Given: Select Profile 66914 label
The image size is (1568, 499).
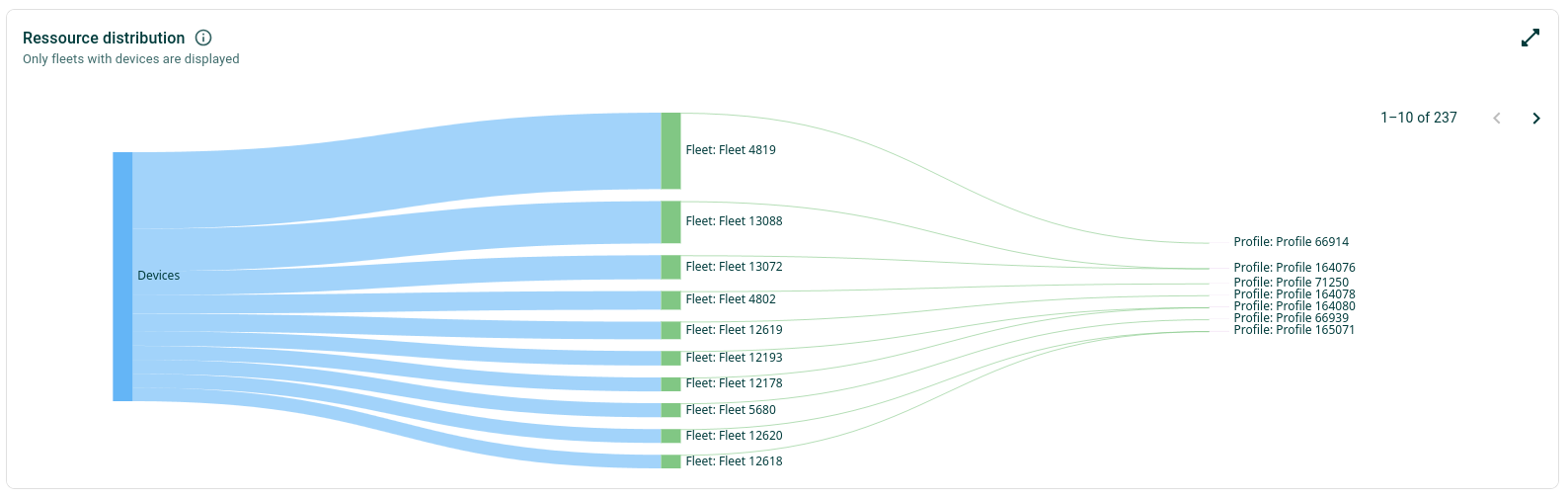Looking at the screenshot, I should coord(1291,242).
